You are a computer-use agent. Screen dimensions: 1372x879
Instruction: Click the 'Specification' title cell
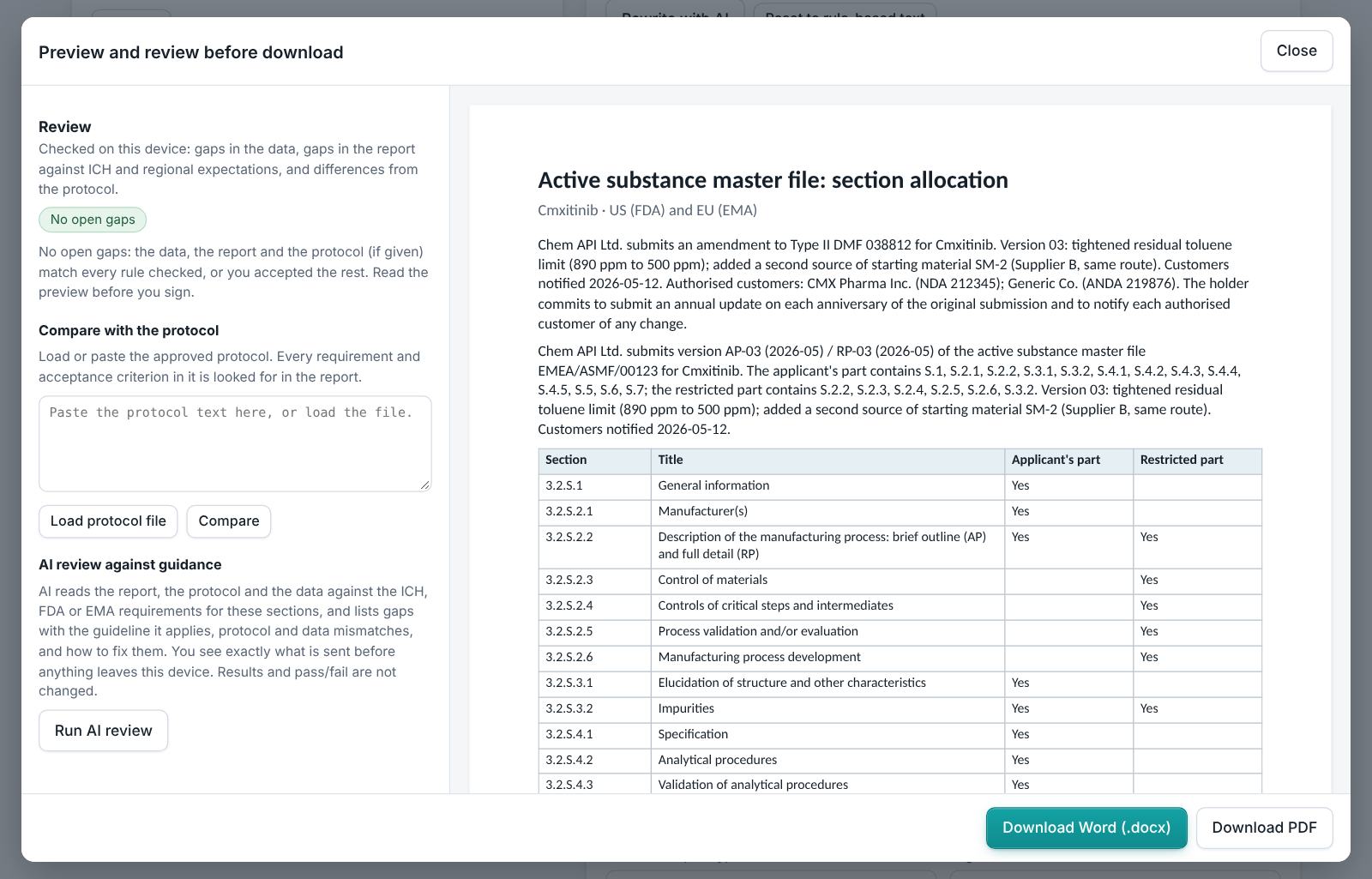coord(827,735)
